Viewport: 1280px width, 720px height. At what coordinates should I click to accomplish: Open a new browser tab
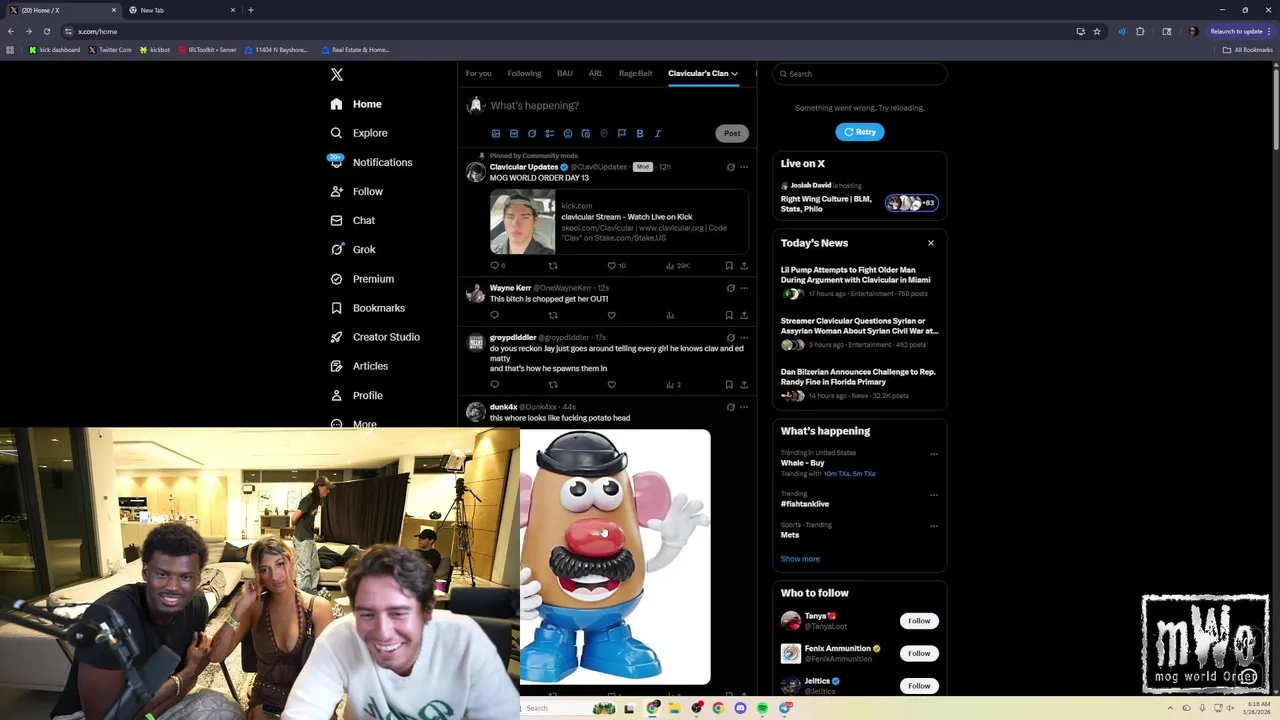point(251,10)
